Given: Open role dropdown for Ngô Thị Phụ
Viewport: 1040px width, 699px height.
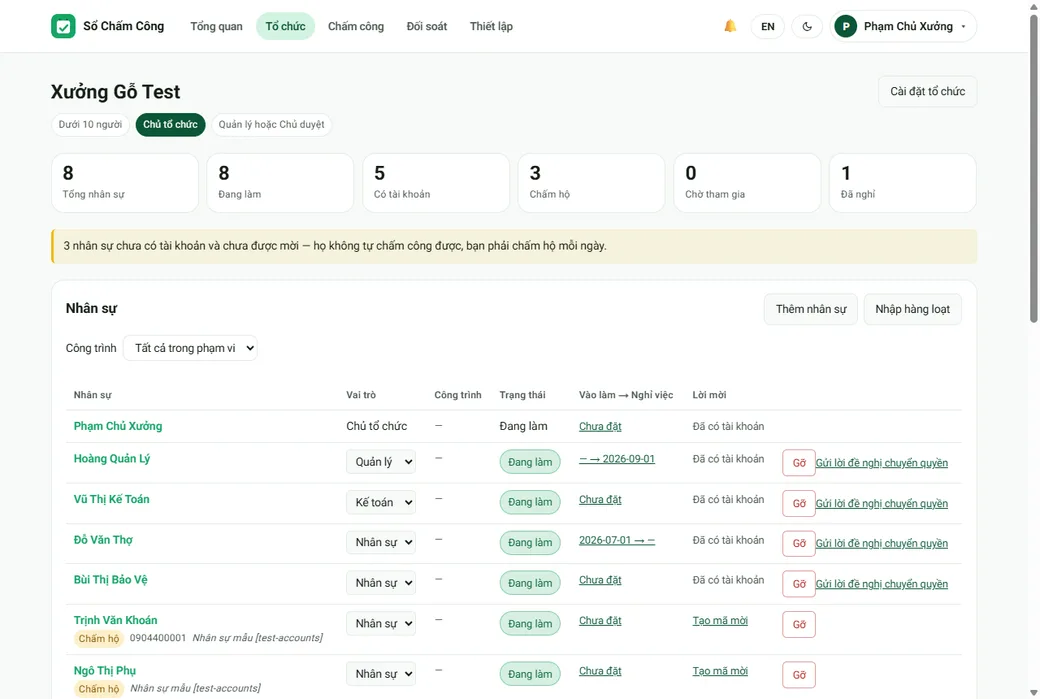Looking at the screenshot, I should click(381, 674).
